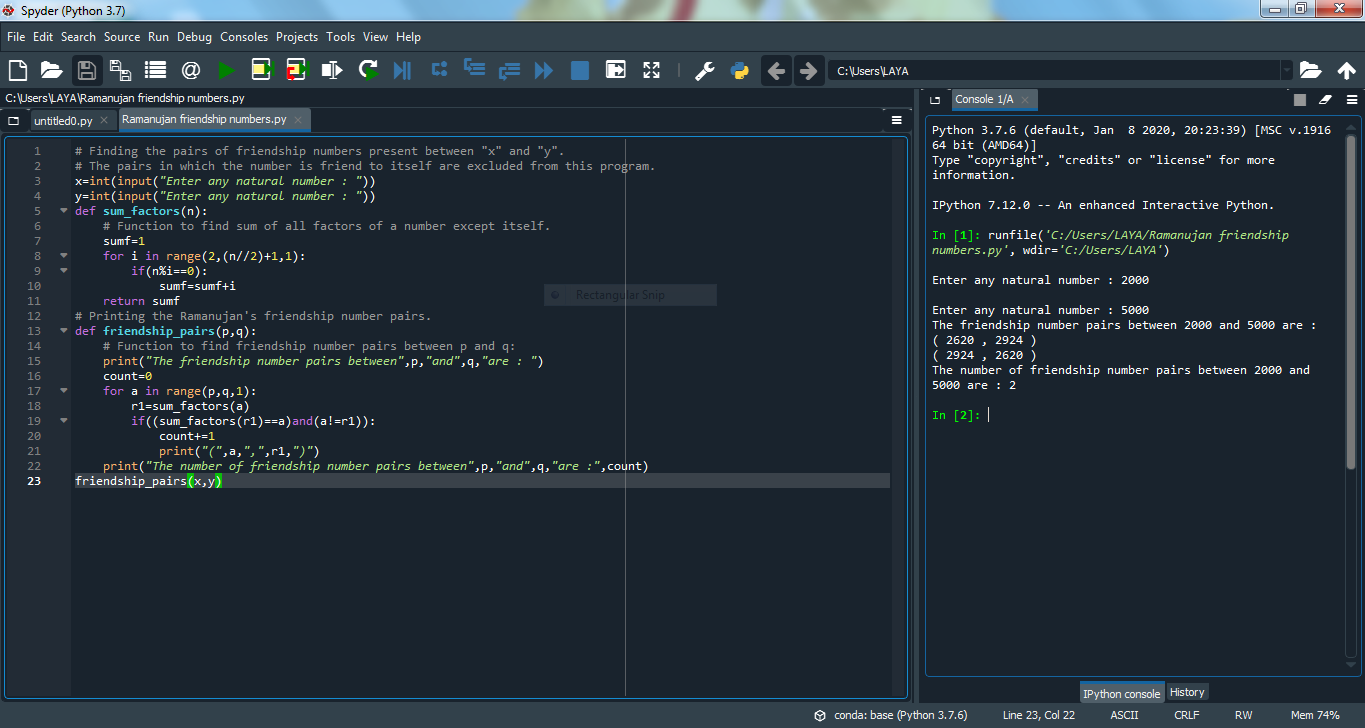1365x728 pixels.
Task: Toggle fullscreen mode icon
Action: [x=651, y=70]
